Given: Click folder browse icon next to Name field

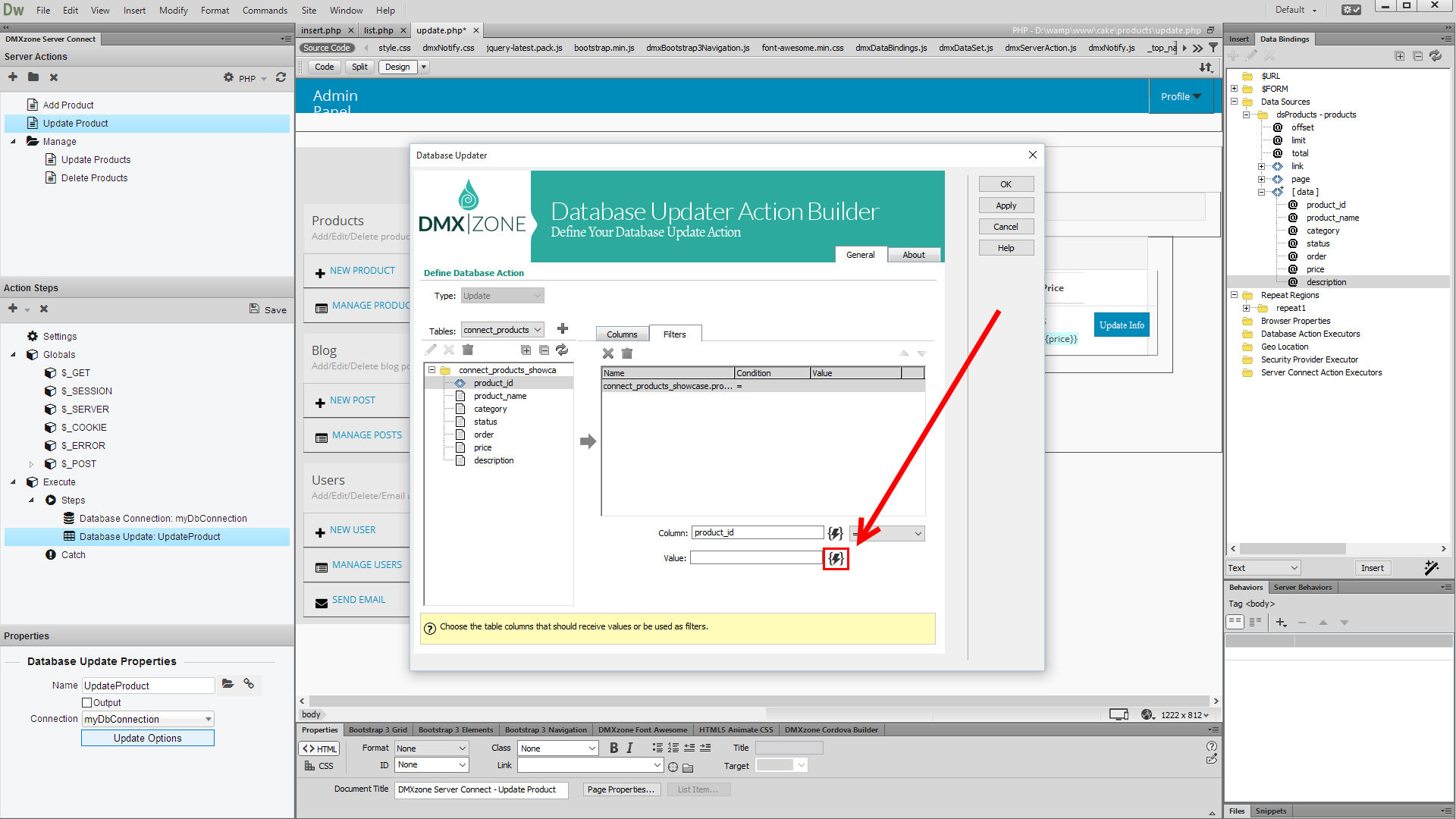Looking at the screenshot, I should [227, 684].
